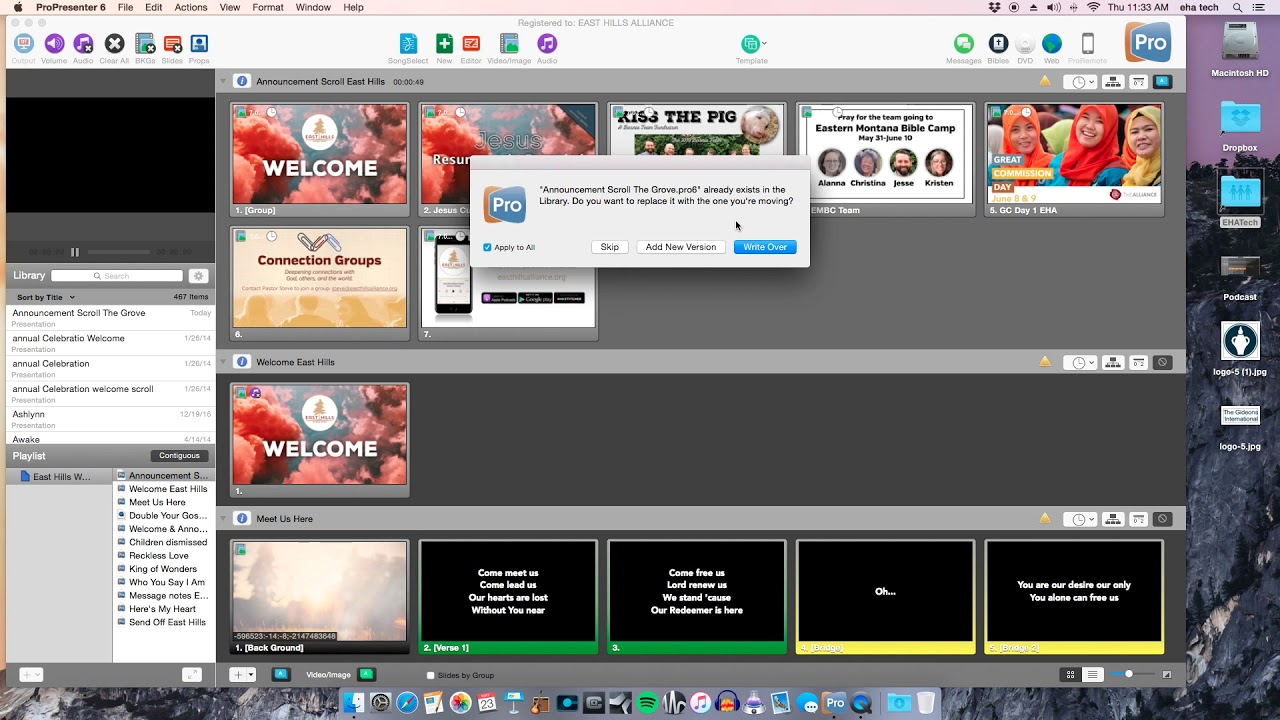Viewport: 1280px width, 720px height.
Task: Open the Messages panel
Action: tap(964, 44)
